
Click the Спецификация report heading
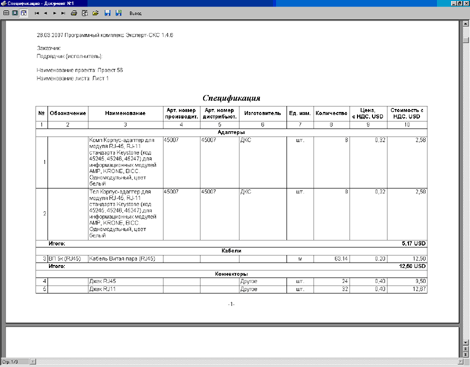click(x=231, y=98)
